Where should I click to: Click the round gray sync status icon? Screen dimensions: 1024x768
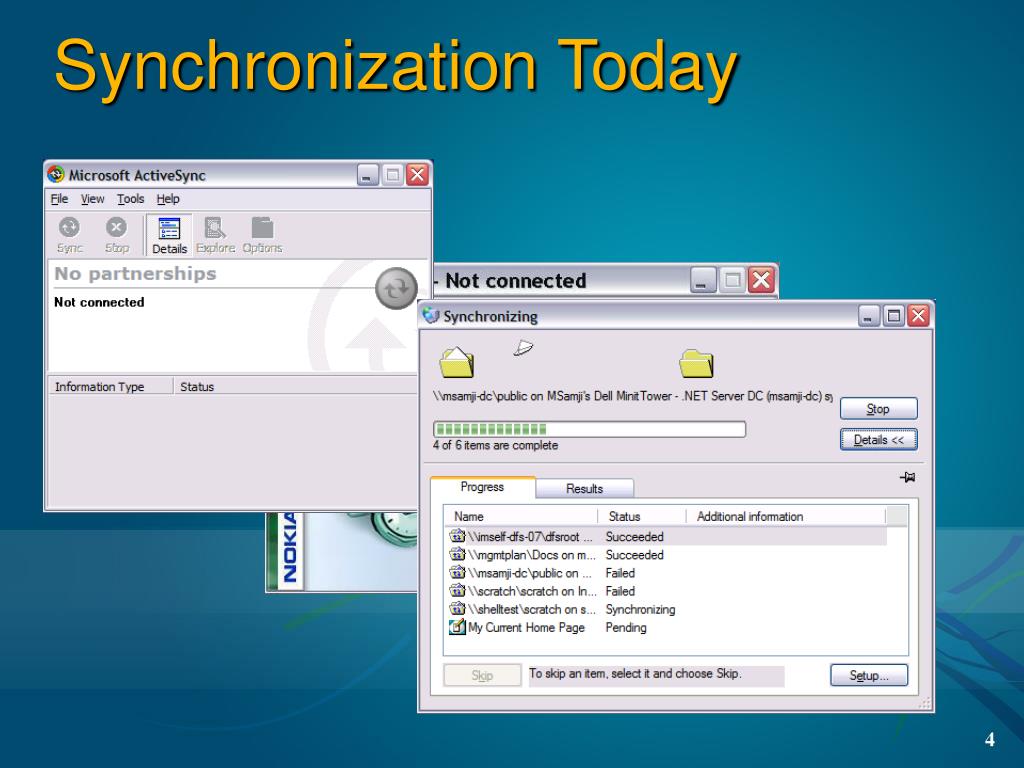396,288
